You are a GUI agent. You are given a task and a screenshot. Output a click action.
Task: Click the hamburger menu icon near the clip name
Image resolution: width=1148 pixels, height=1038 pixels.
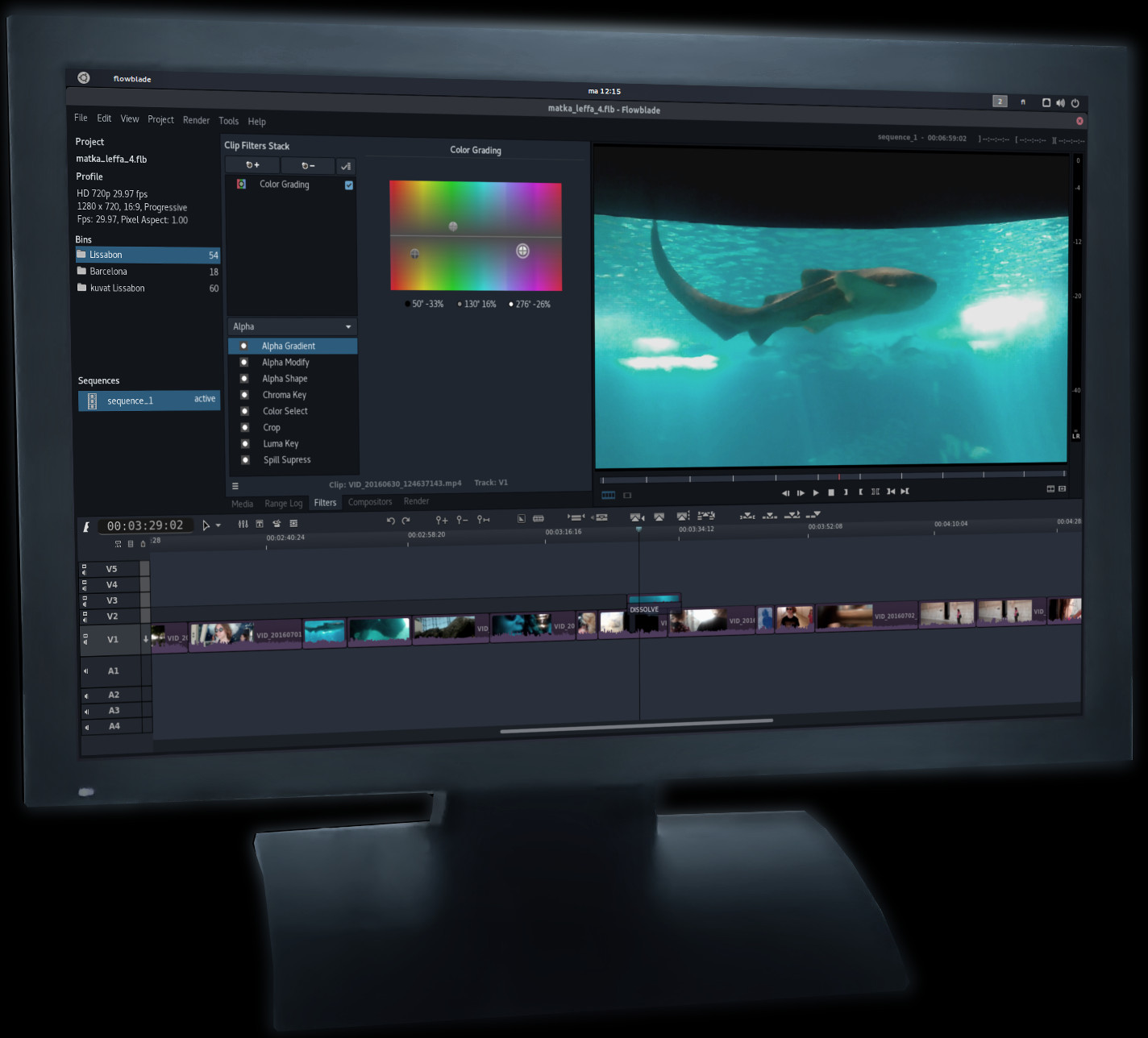[x=235, y=485]
